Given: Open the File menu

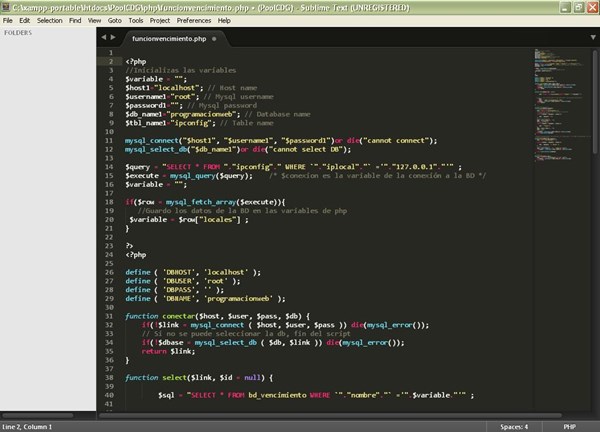Looking at the screenshot, I should (x=9, y=20).
